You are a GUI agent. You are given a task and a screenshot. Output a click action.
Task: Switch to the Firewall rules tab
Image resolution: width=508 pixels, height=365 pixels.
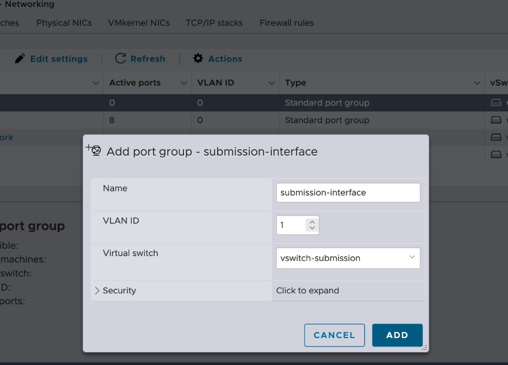pos(287,23)
